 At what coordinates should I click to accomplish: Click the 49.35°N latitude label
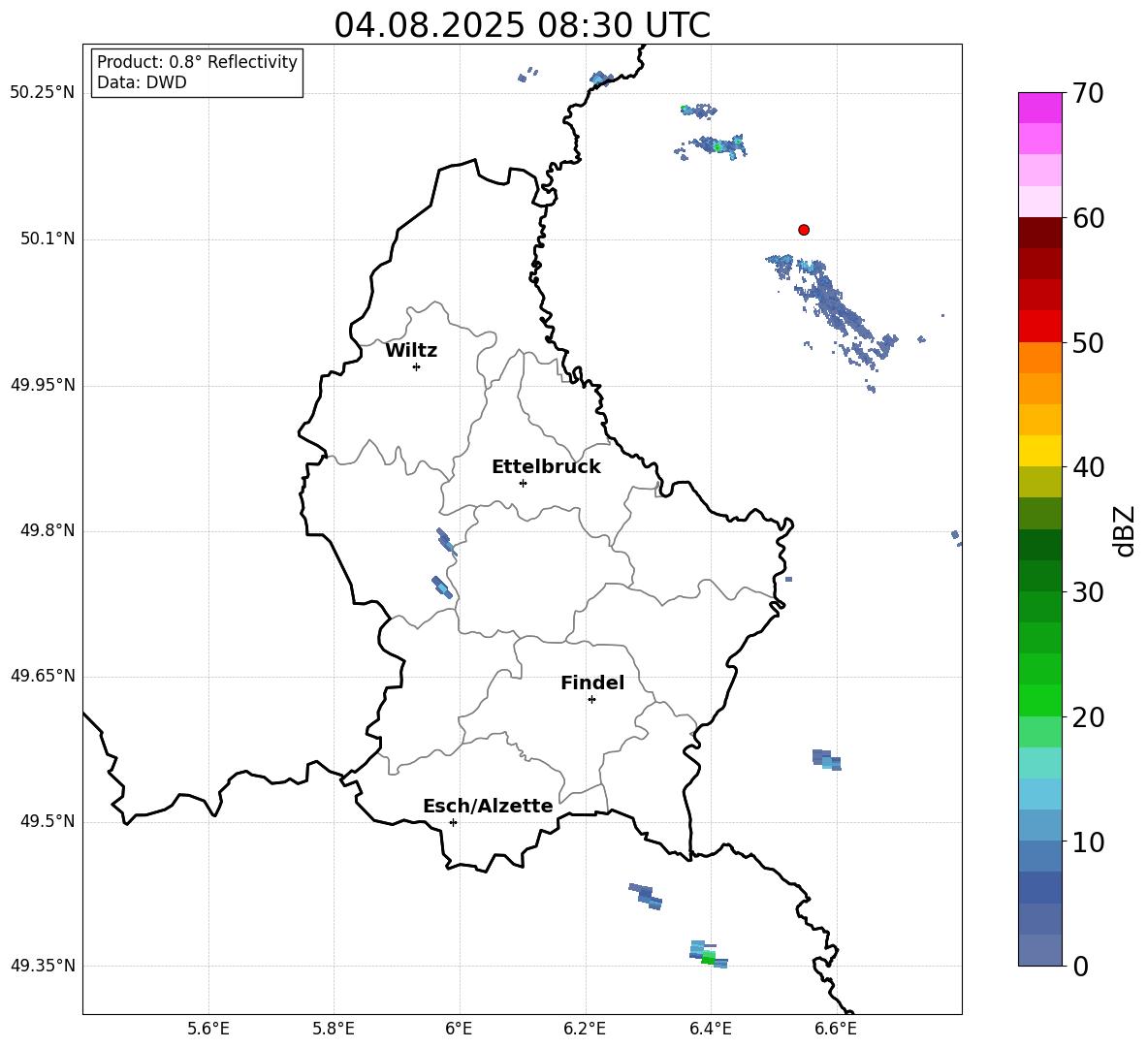[43, 966]
